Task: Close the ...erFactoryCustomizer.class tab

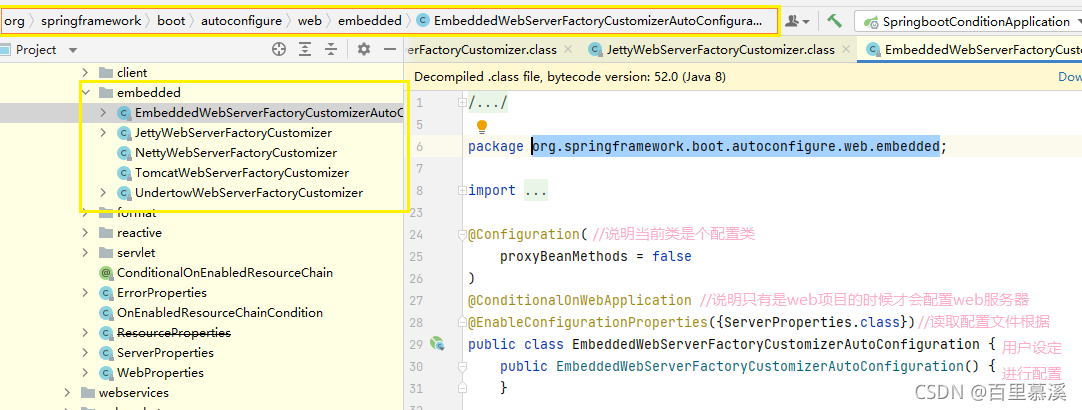Action: click(x=569, y=50)
